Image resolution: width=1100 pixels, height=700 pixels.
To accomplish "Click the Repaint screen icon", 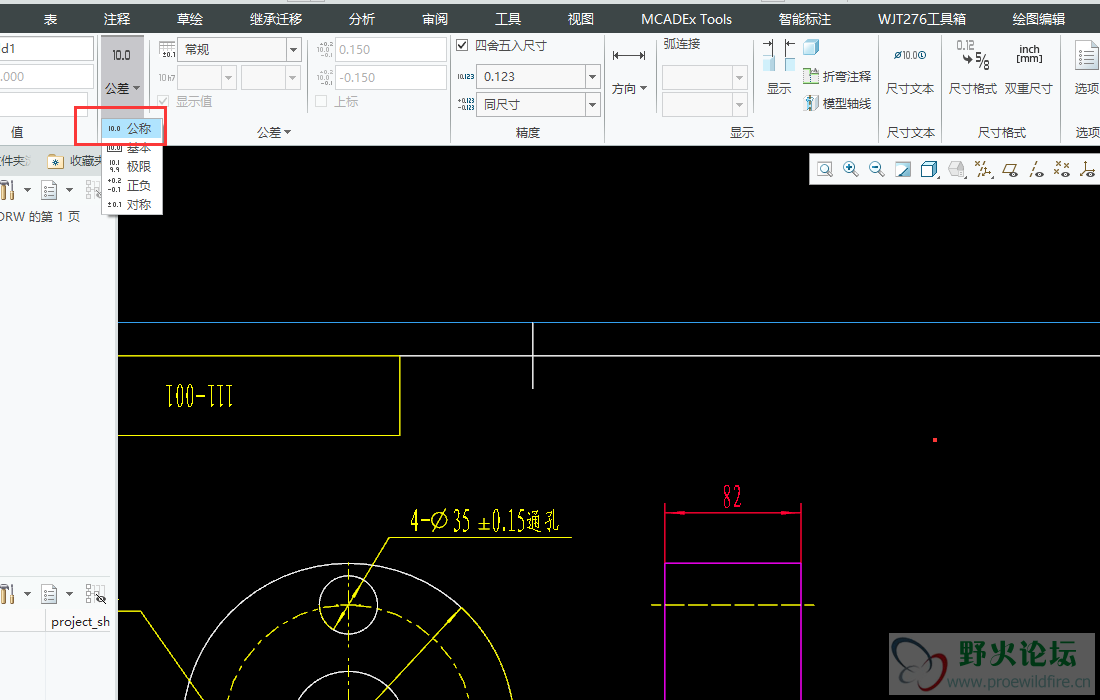I will 903,169.
